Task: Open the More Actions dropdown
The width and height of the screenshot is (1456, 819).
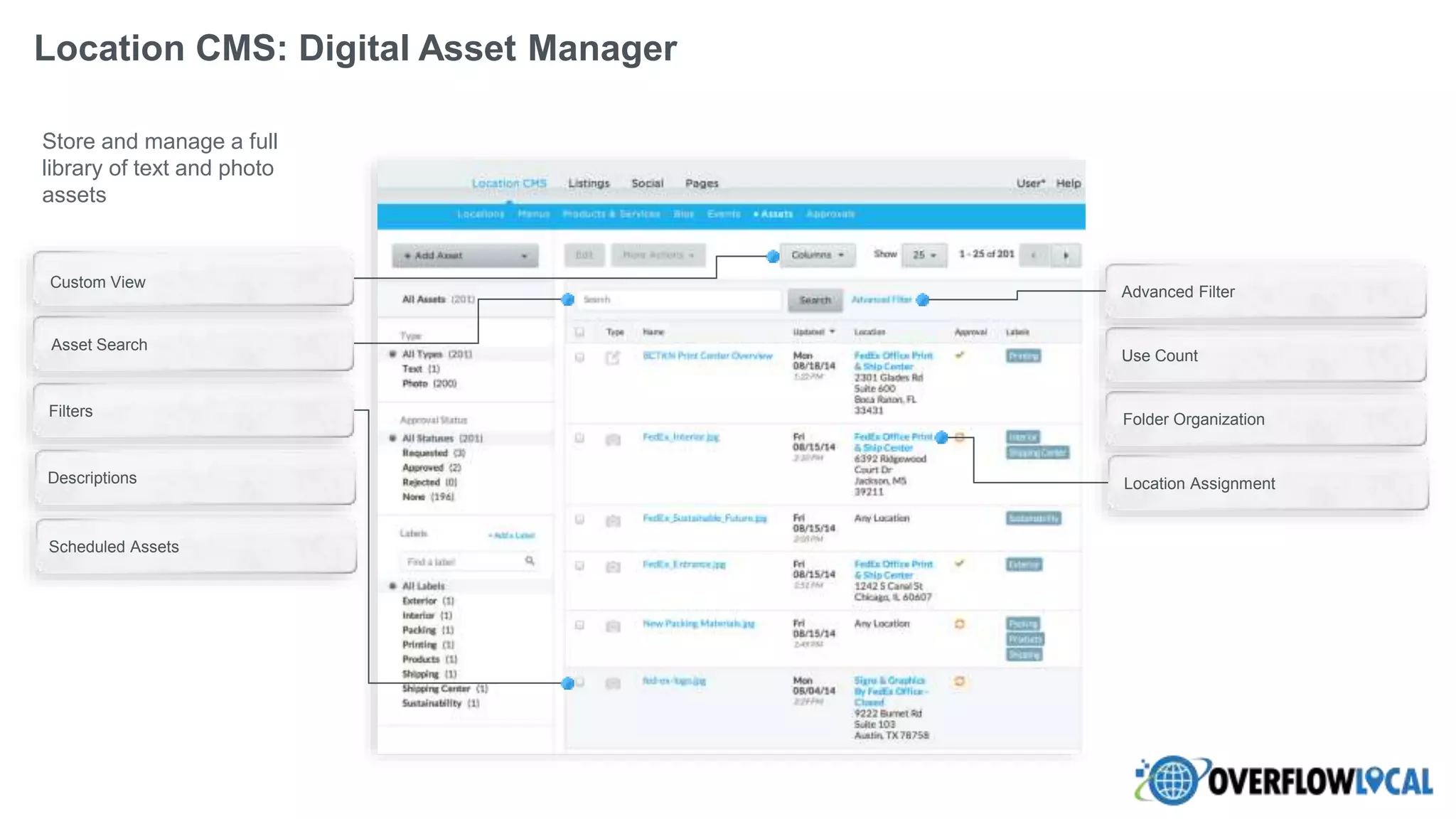Action: [x=658, y=255]
